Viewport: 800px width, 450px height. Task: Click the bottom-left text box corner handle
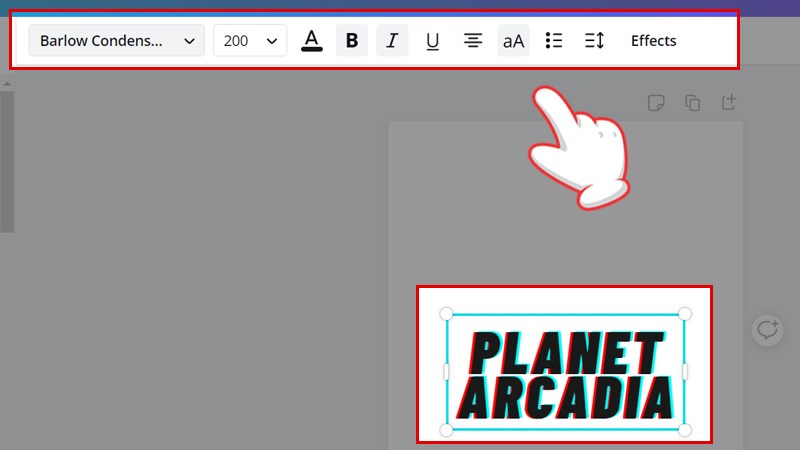click(446, 430)
